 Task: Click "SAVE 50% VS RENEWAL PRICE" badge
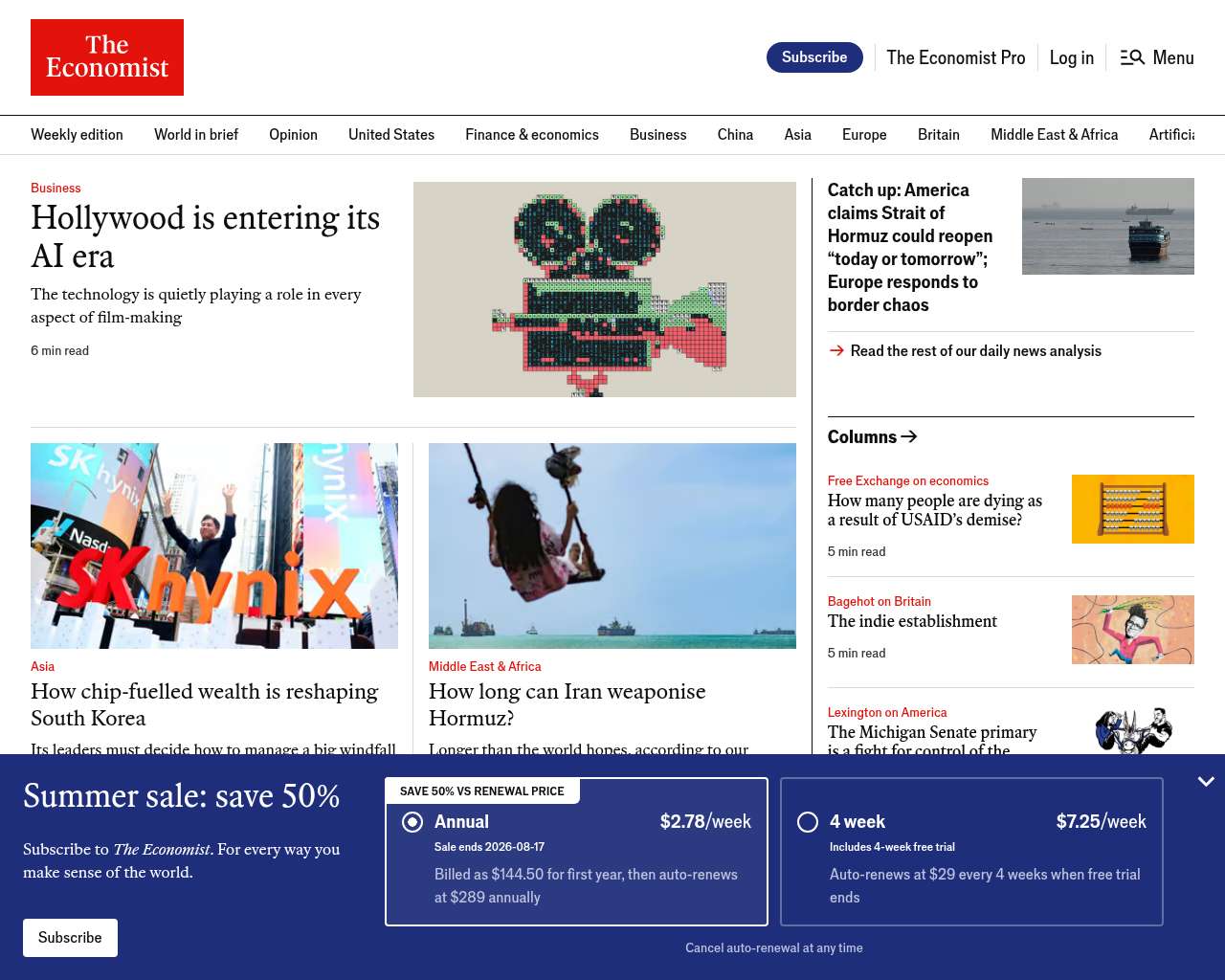pos(482,791)
